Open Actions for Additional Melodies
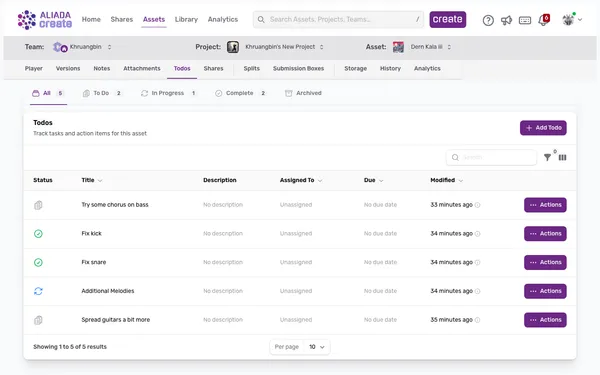The width and height of the screenshot is (600, 375). (x=545, y=291)
